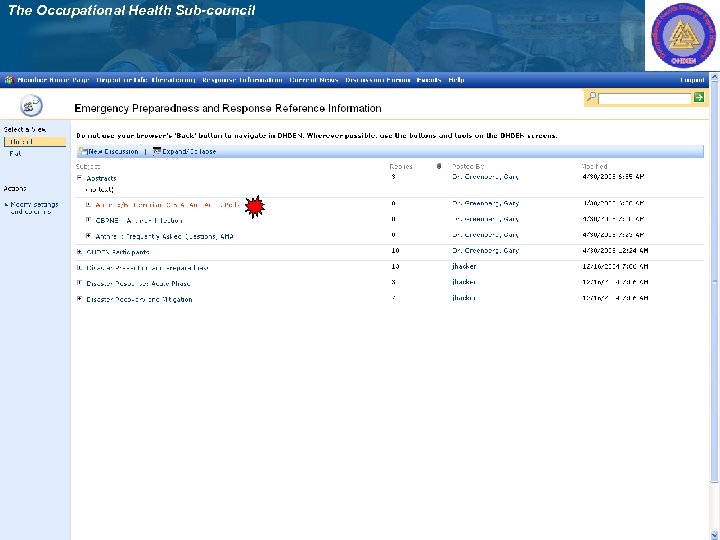Image resolution: width=720 pixels, height=540 pixels.
Task: Click the date 12/16/2004 7:00 AM
Action: point(615,266)
